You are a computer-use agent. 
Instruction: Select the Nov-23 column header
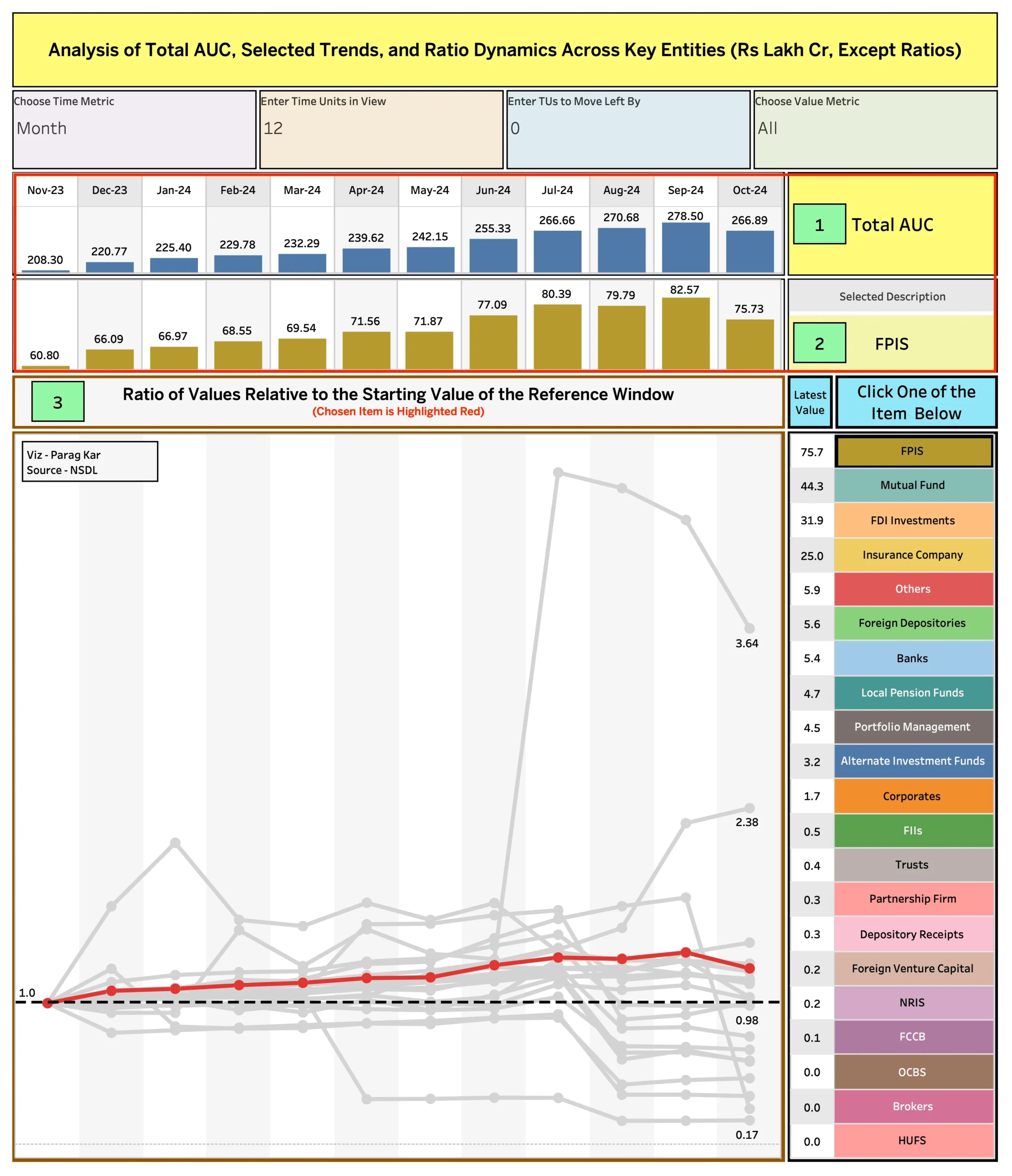pyautogui.click(x=45, y=191)
